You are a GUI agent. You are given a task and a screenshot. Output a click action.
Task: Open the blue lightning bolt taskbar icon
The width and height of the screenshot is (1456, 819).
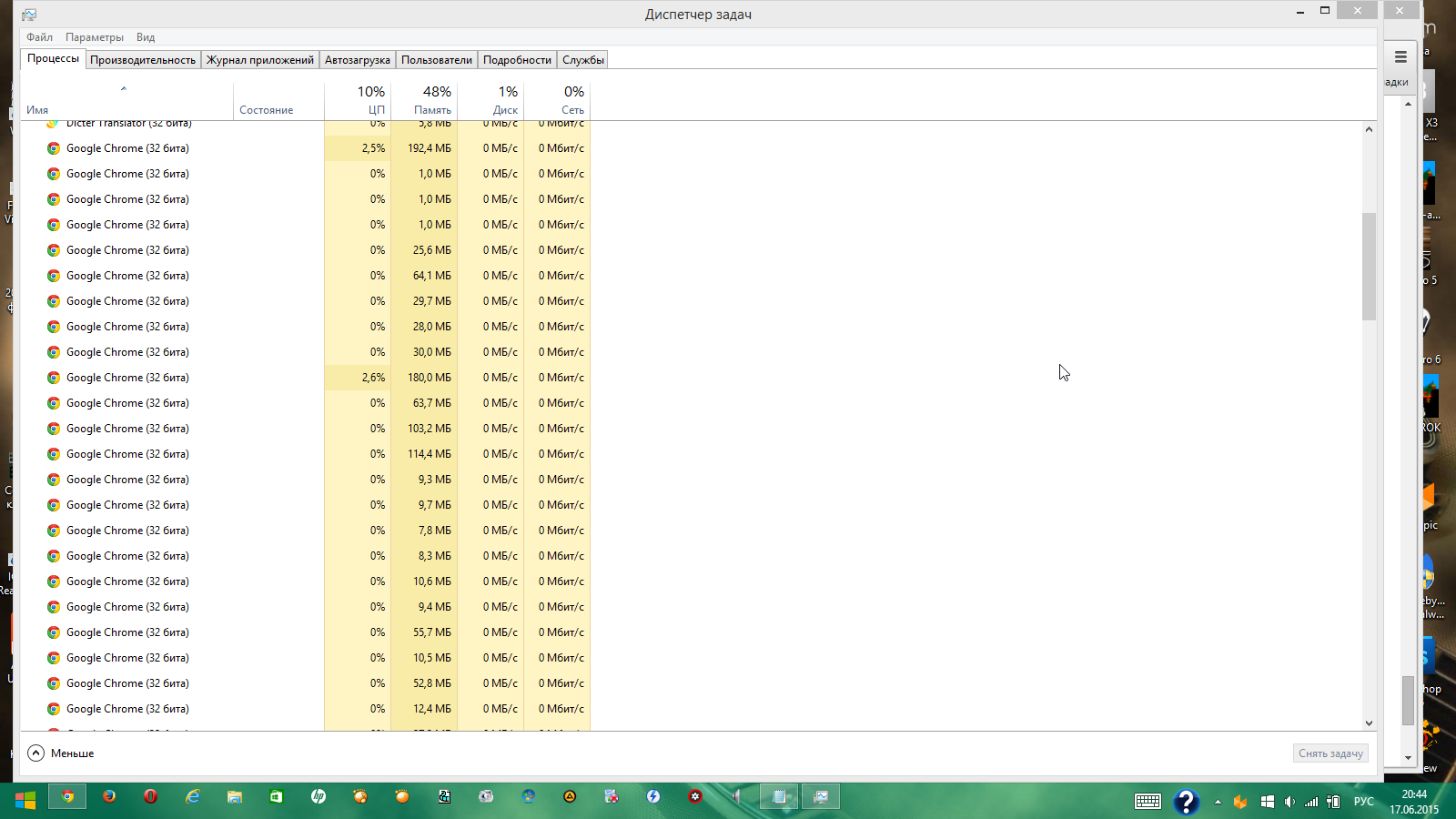point(653,796)
